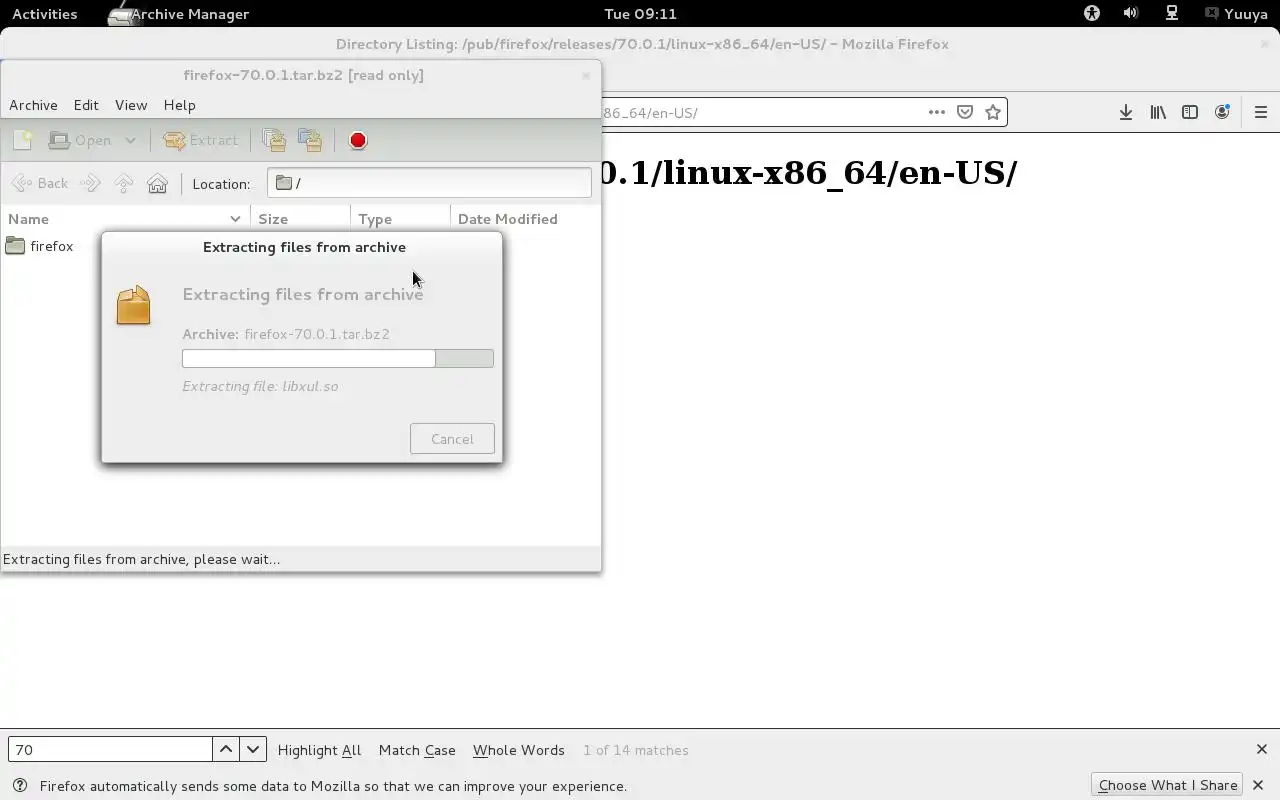Sort by the Date Modified column
The height and width of the screenshot is (800, 1280).
pos(525,219)
